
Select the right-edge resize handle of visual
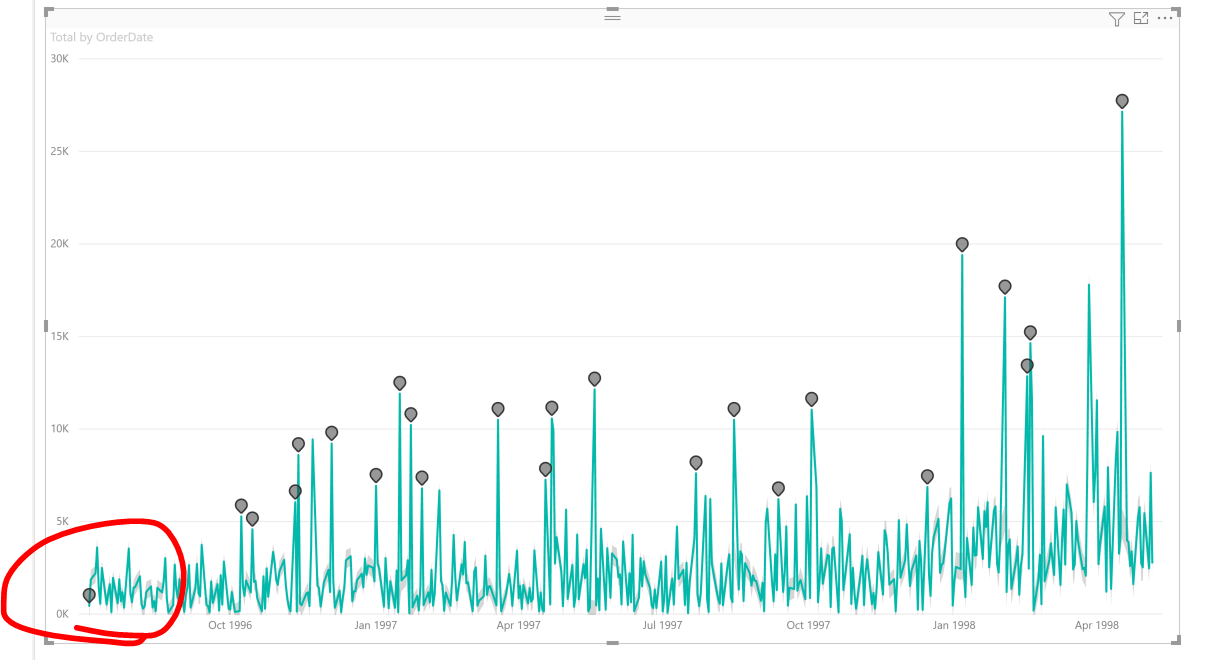pyautogui.click(x=1179, y=326)
